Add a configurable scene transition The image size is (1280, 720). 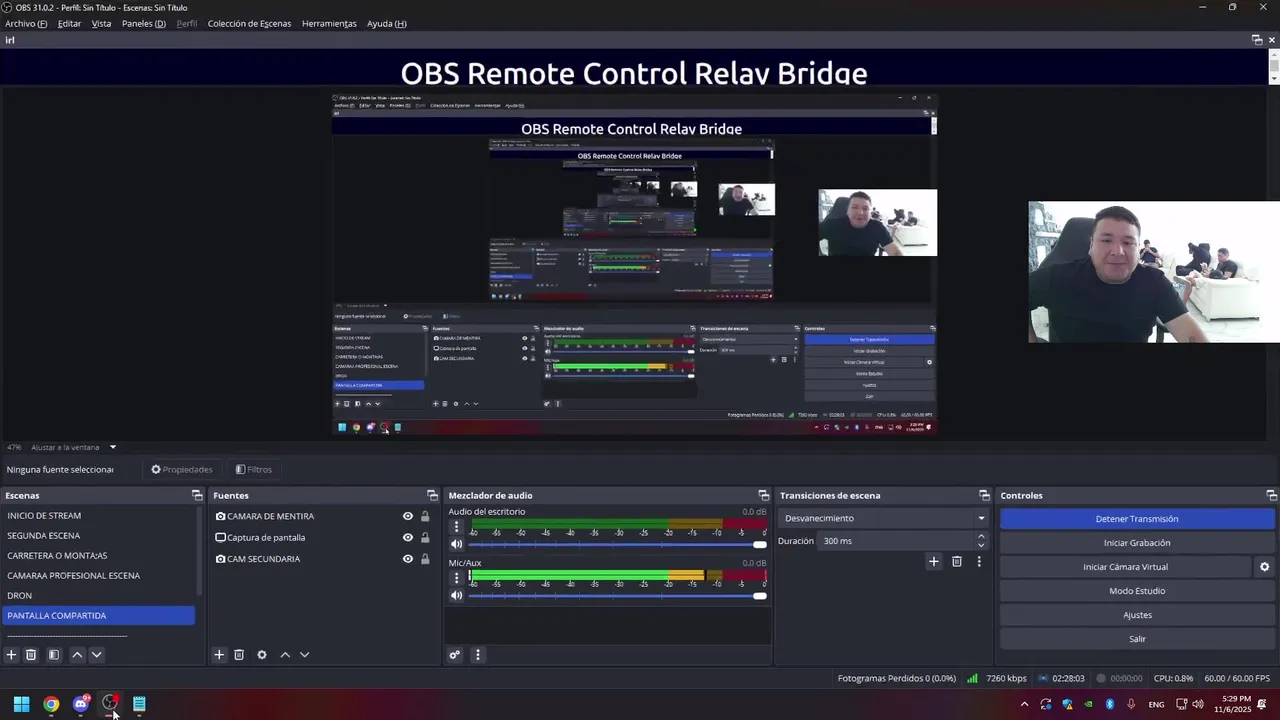[933, 562]
